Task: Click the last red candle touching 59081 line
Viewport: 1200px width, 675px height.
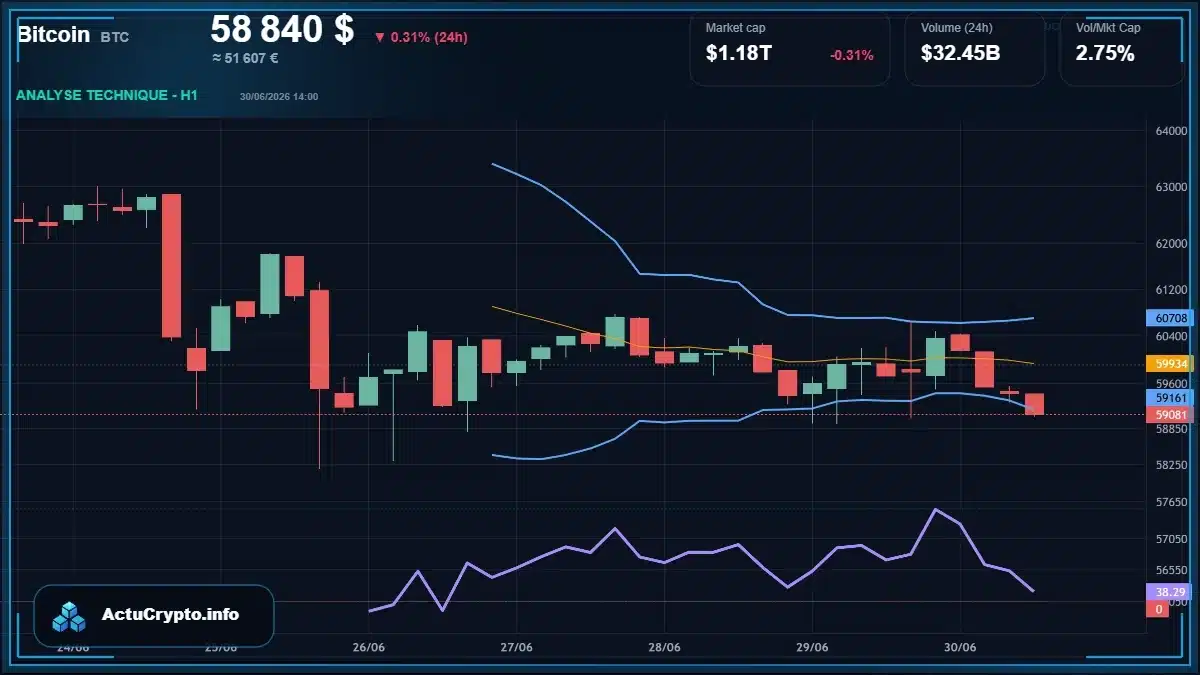Action: tap(1034, 404)
